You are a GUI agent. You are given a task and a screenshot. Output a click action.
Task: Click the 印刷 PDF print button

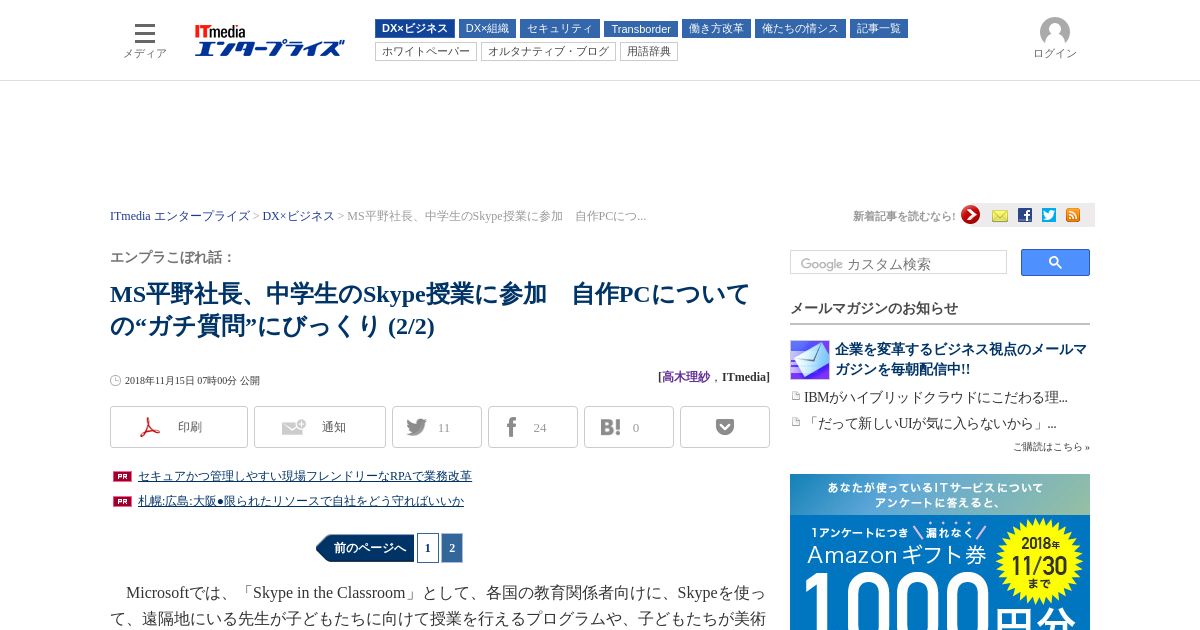[x=179, y=427]
